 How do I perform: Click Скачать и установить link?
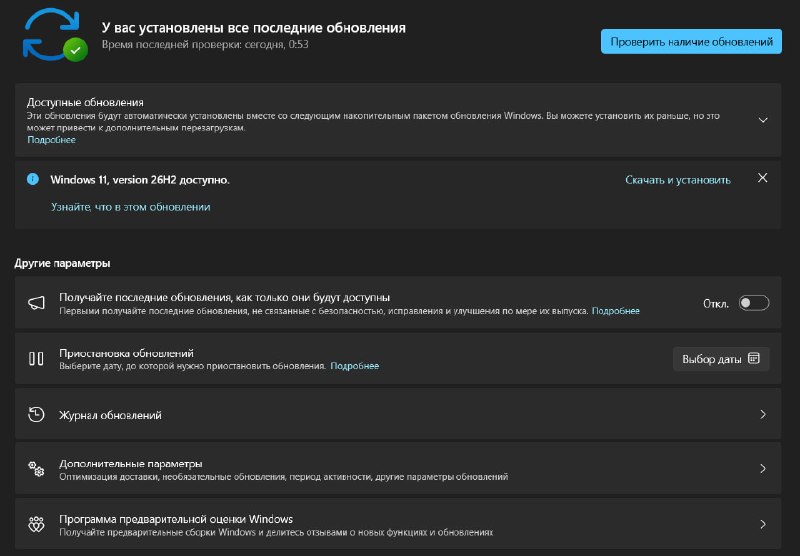pyautogui.click(x=678, y=180)
